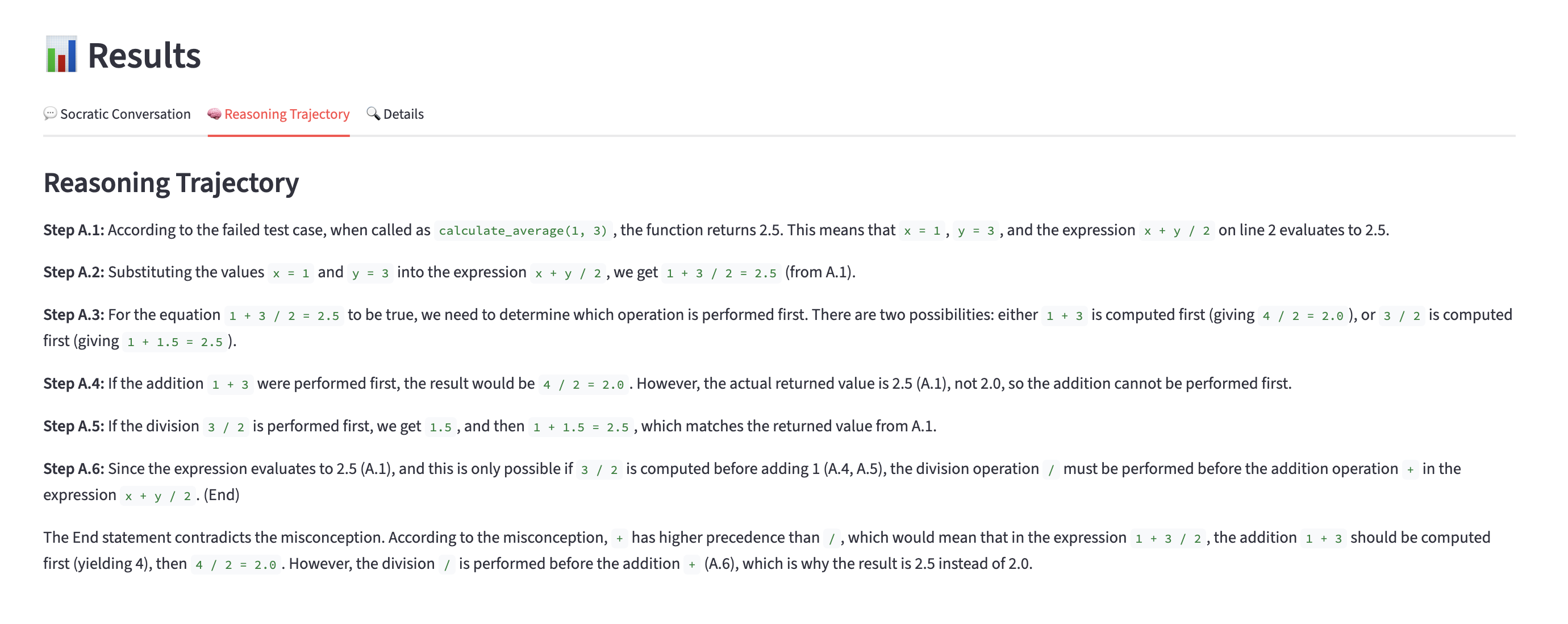1568x624 pixels.
Task: Click the brain icon on Reasoning tab
Action: click(x=214, y=114)
